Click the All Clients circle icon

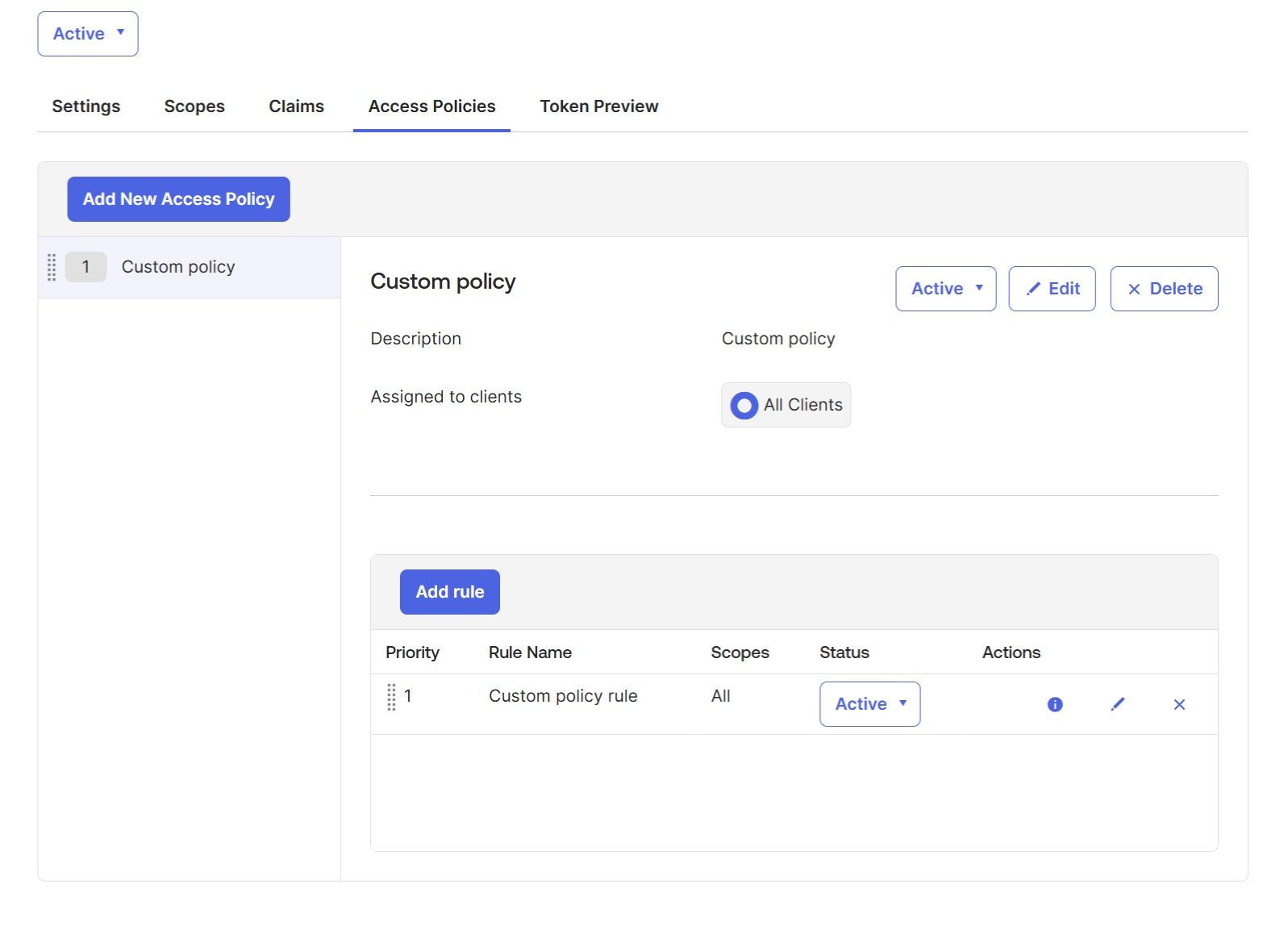744,405
